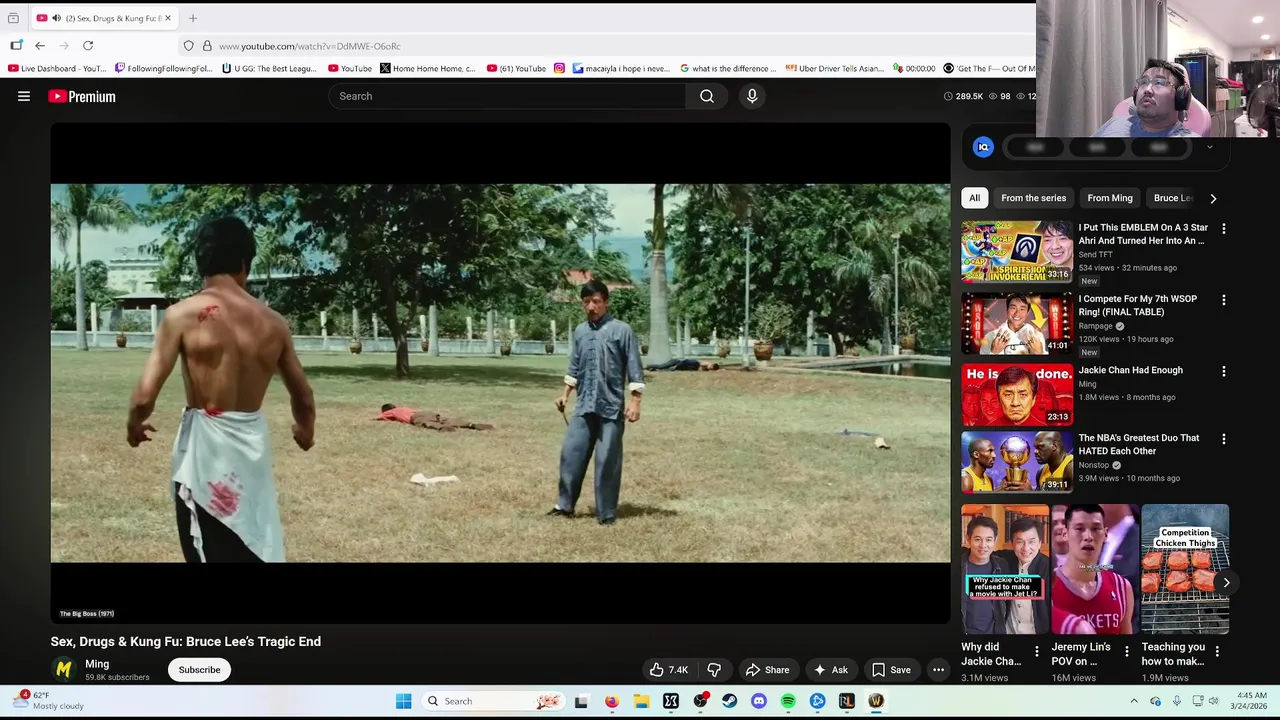This screenshot has width=1280, height=720.
Task: Click the Share button
Action: 767,670
